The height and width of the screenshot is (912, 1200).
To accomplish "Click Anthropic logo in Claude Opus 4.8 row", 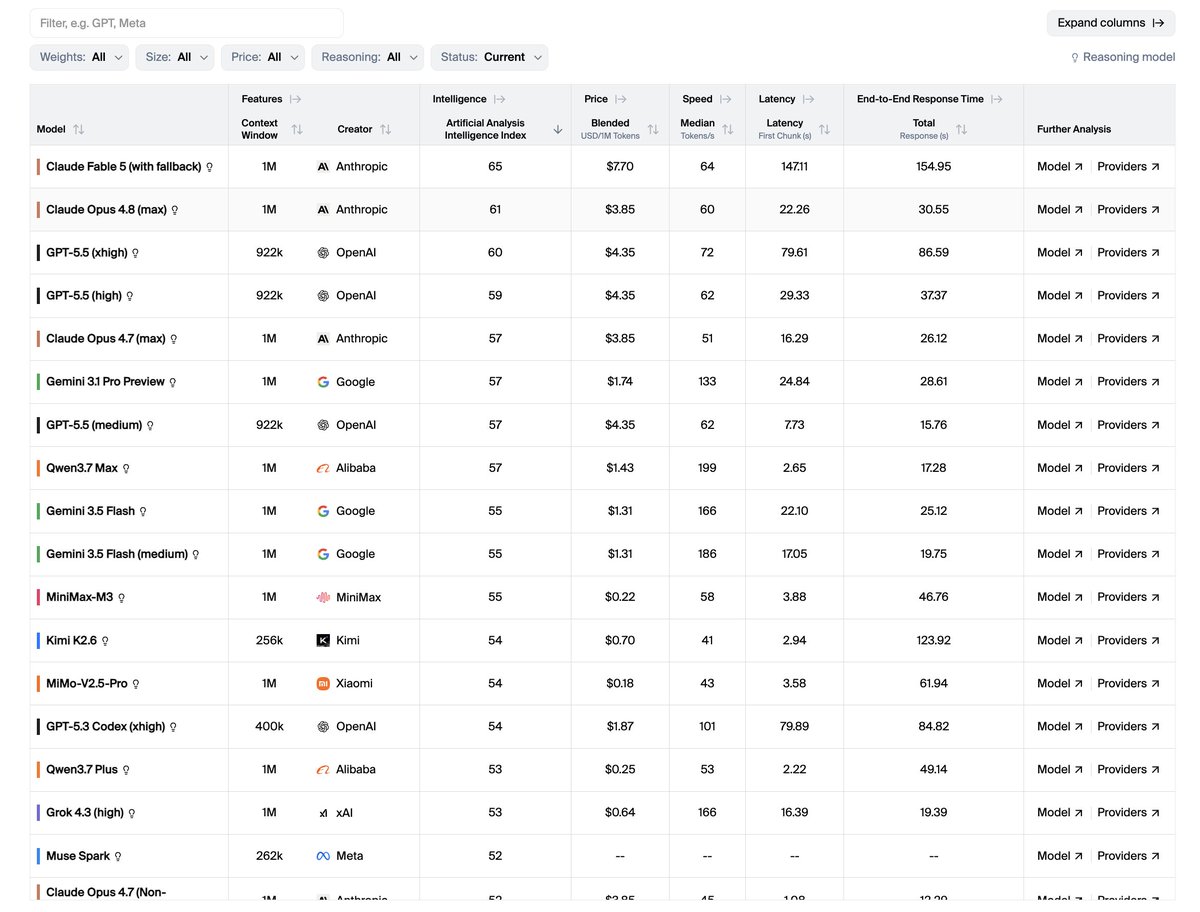I will pos(323,210).
